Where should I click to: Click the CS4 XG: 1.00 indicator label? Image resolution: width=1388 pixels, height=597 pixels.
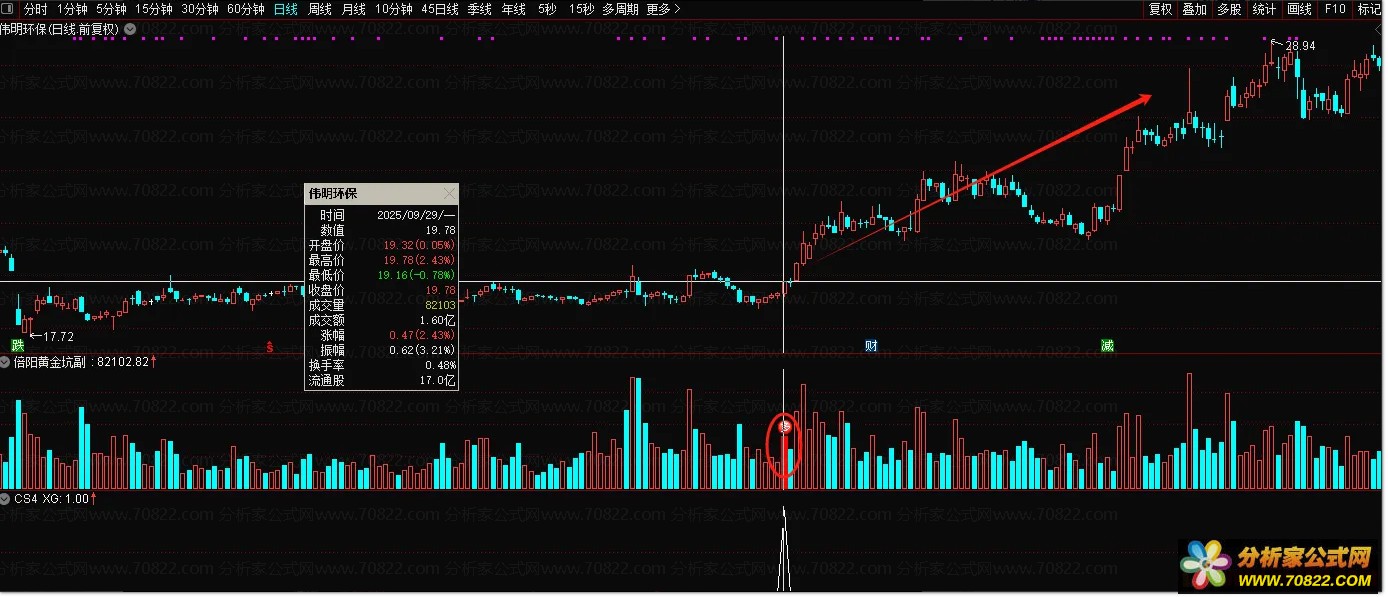[52, 498]
